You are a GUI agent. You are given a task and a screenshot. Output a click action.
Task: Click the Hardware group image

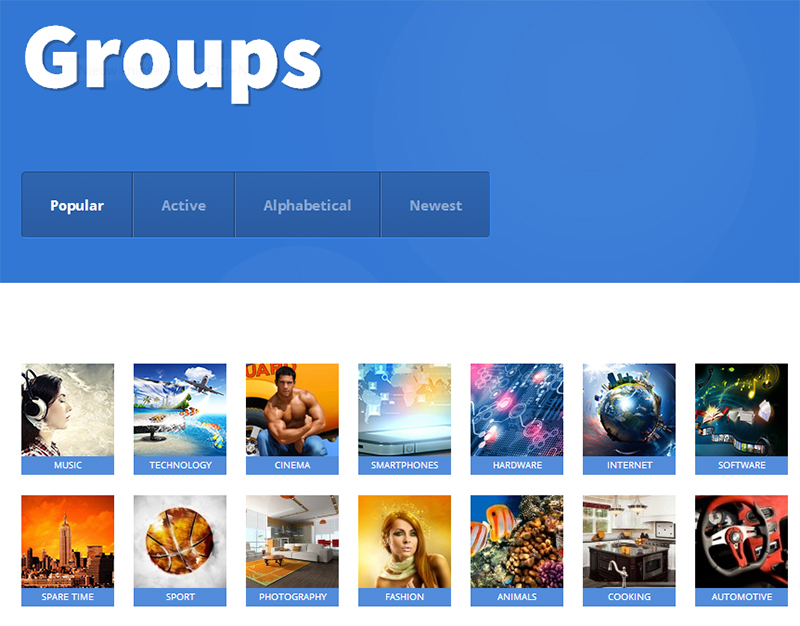coord(516,410)
